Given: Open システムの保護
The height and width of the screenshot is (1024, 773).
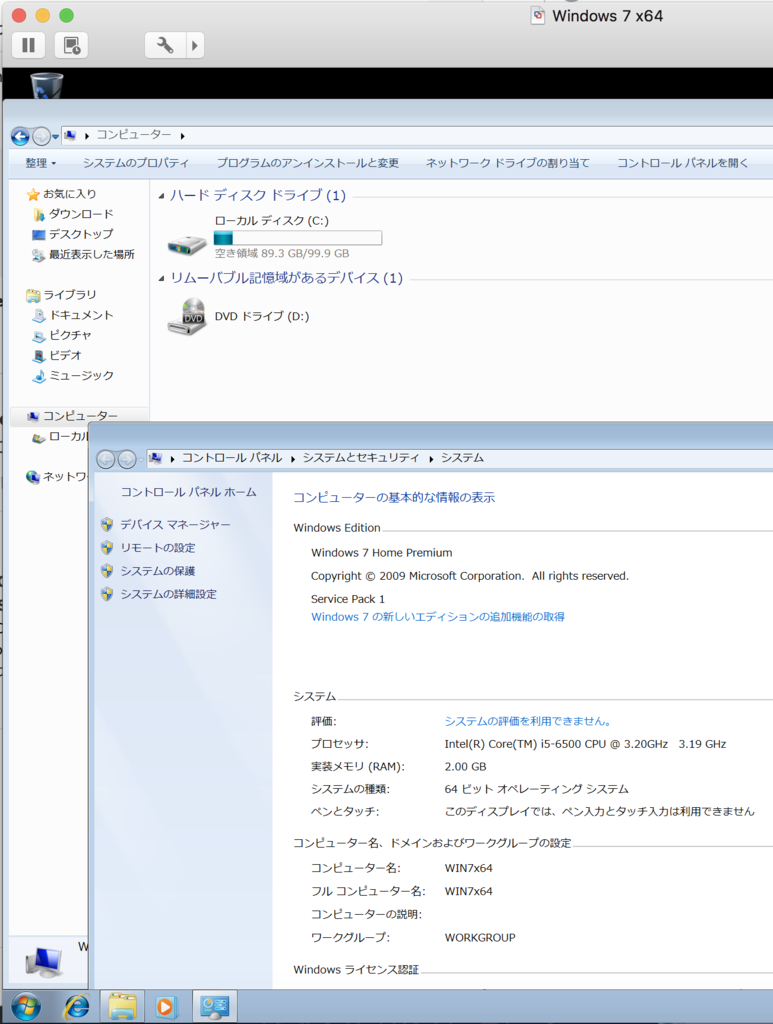Looking at the screenshot, I should point(157,571).
